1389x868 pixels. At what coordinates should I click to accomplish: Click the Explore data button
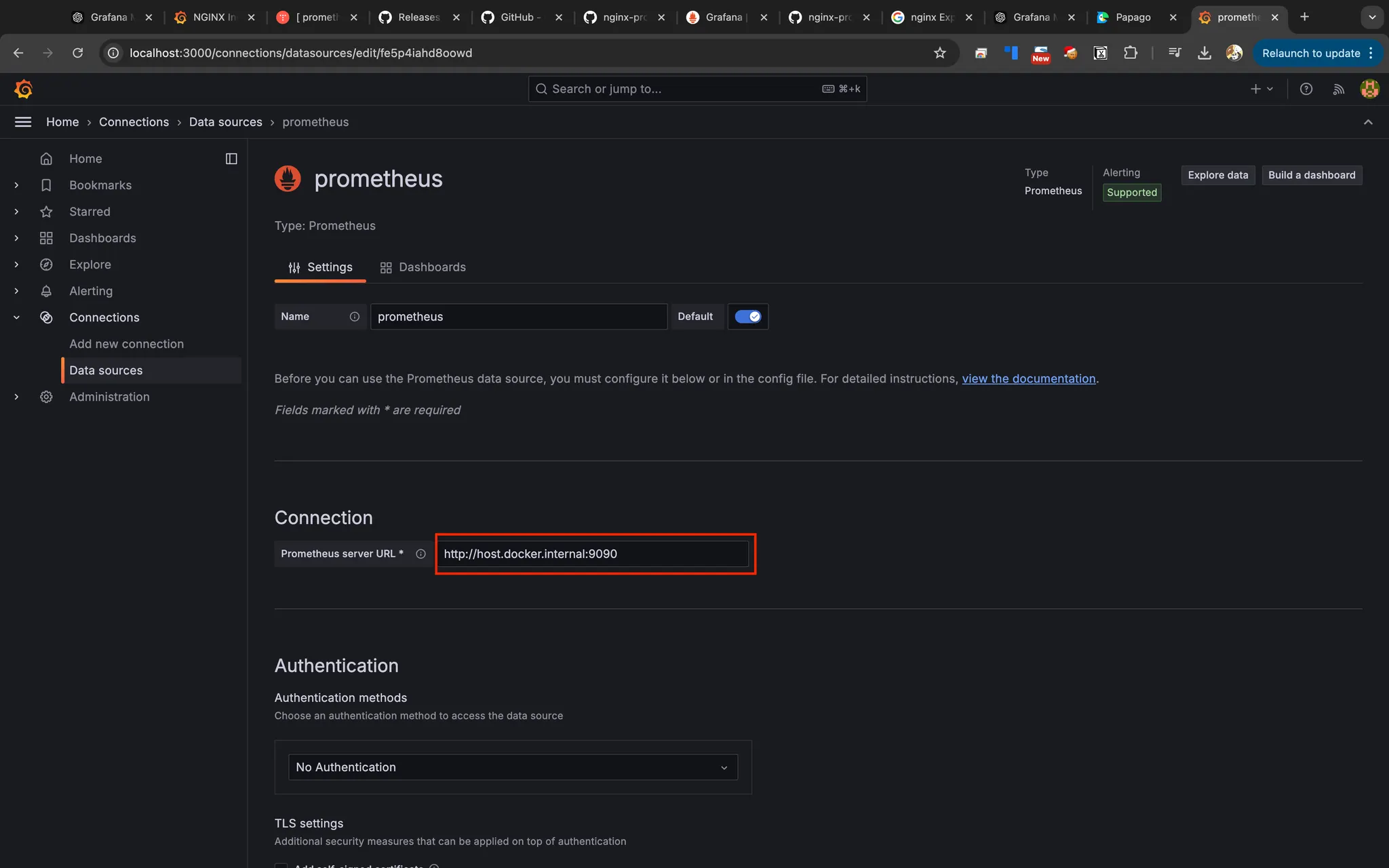click(x=1217, y=175)
